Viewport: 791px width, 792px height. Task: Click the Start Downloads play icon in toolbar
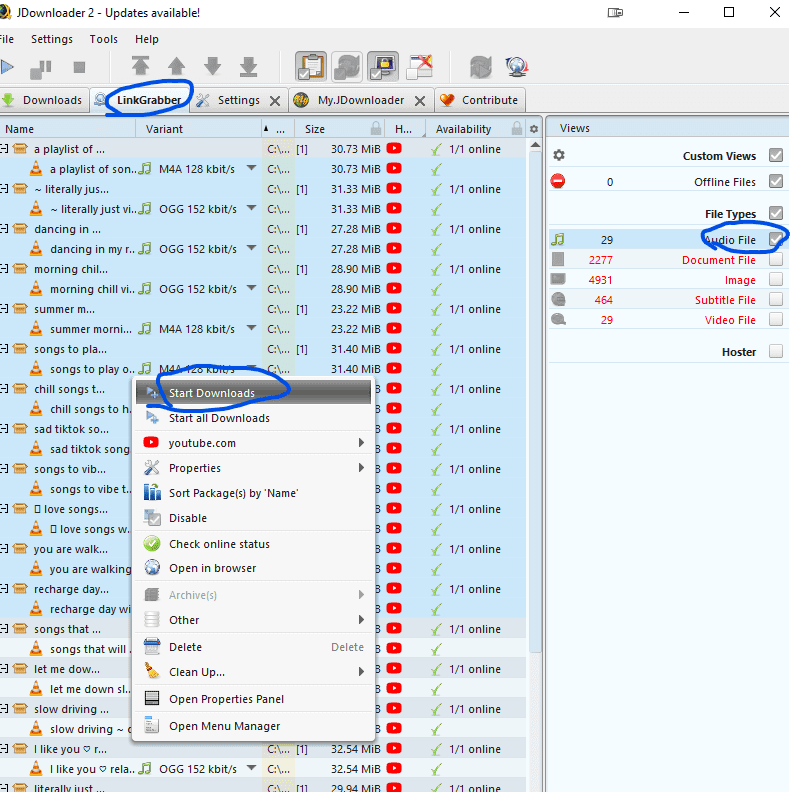pos(7,67)
